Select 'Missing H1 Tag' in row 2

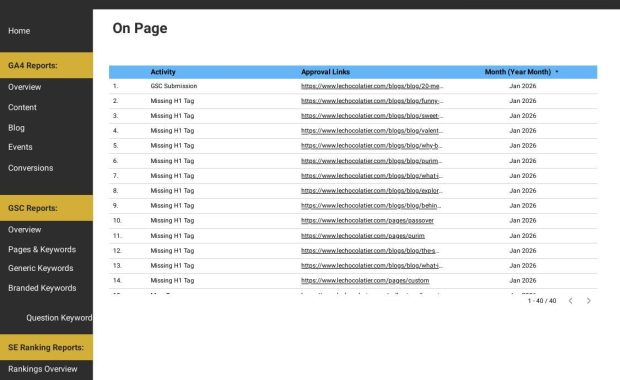172,101
